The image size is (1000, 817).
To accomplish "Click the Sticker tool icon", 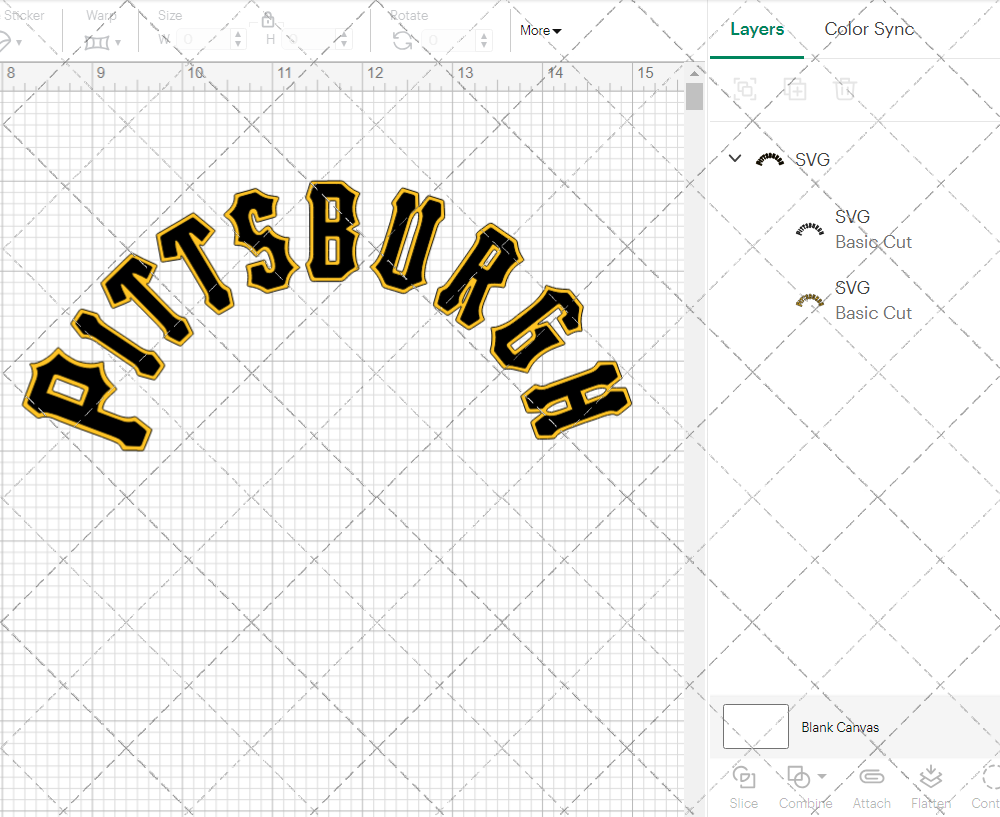I will point(4,42).
